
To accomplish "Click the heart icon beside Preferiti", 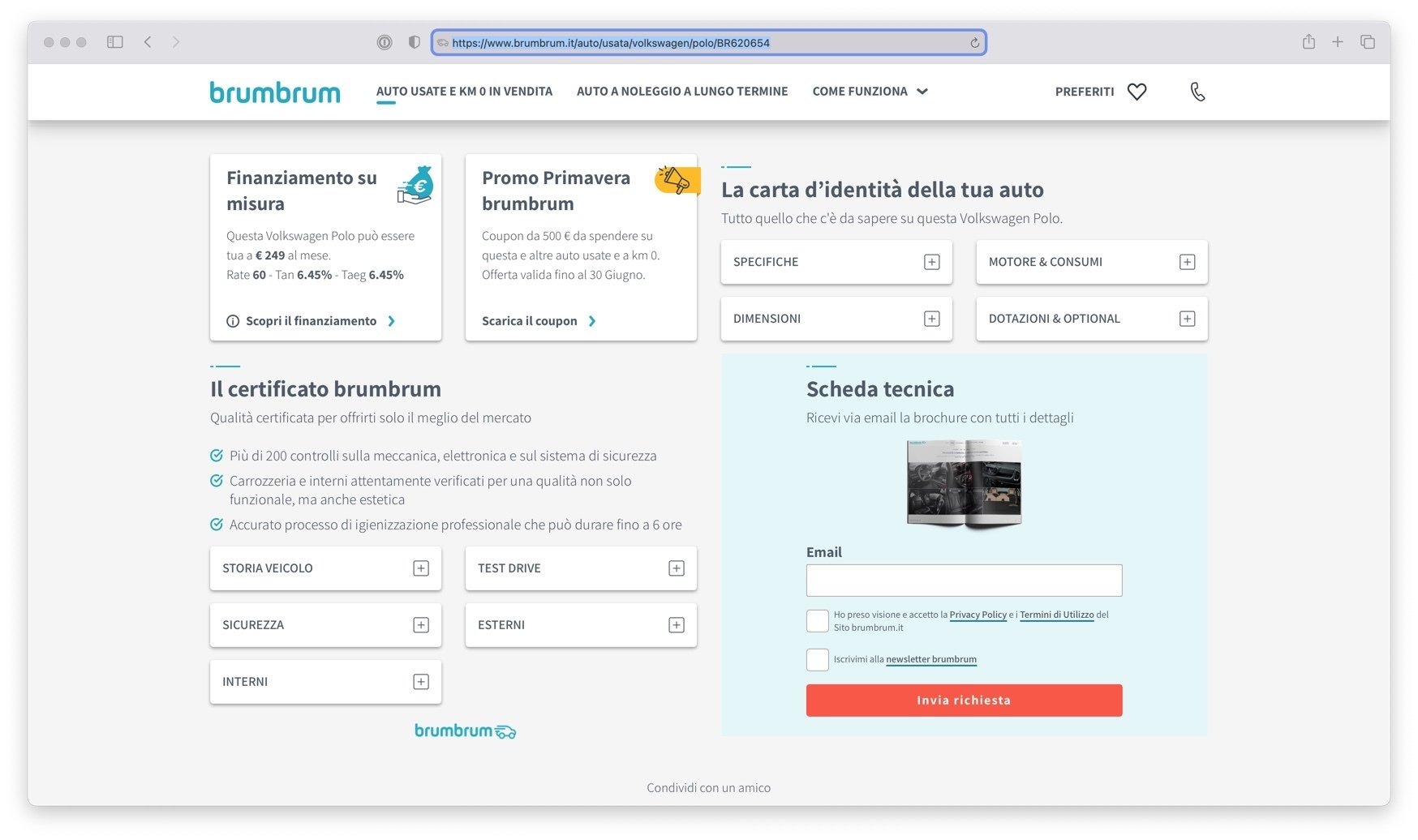I will [x=1137, y=92].
